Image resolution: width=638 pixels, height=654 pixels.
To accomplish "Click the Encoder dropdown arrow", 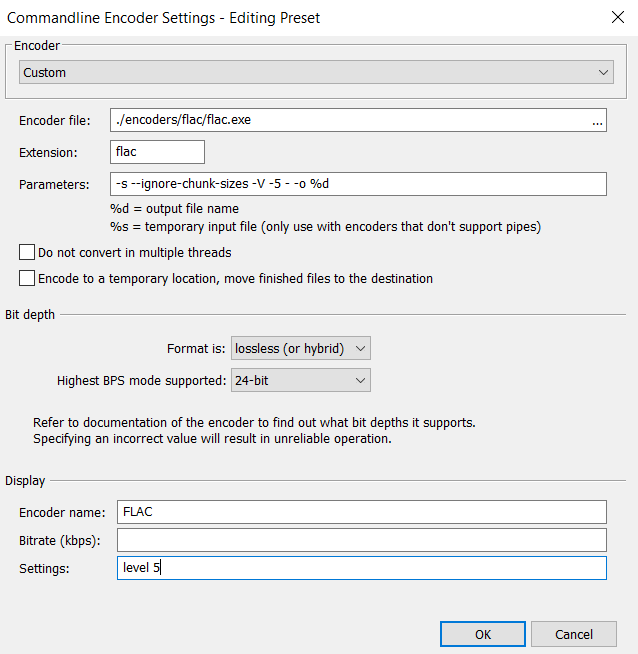I will 603,72.
